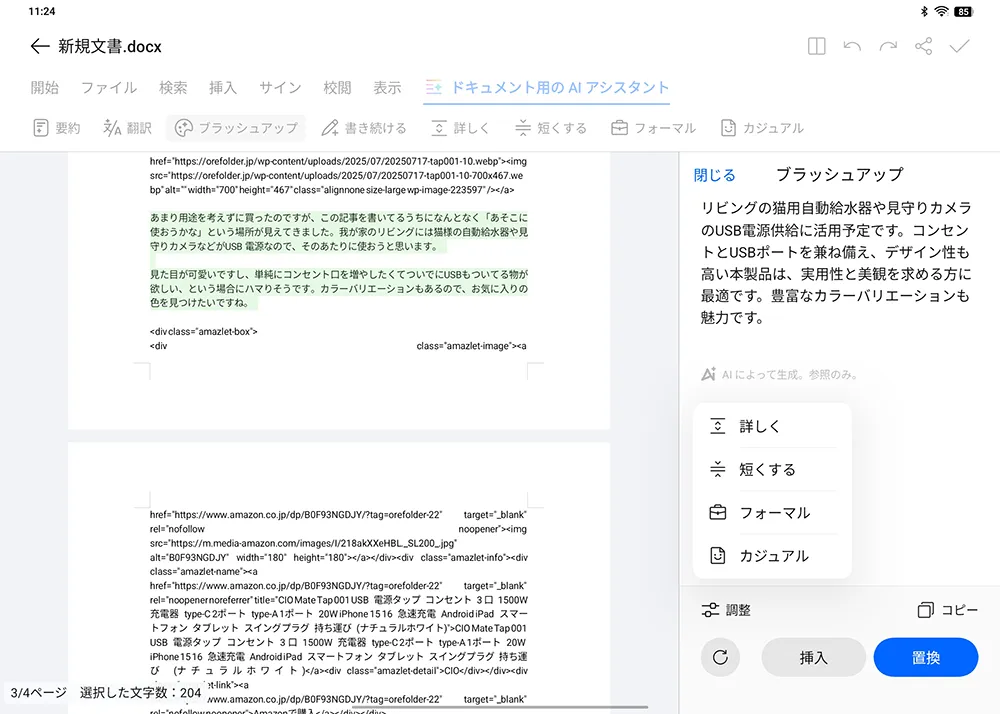Open the 表示 tab
The image size is (1000, 714).
pyautogui.click(x=387, y=87)
